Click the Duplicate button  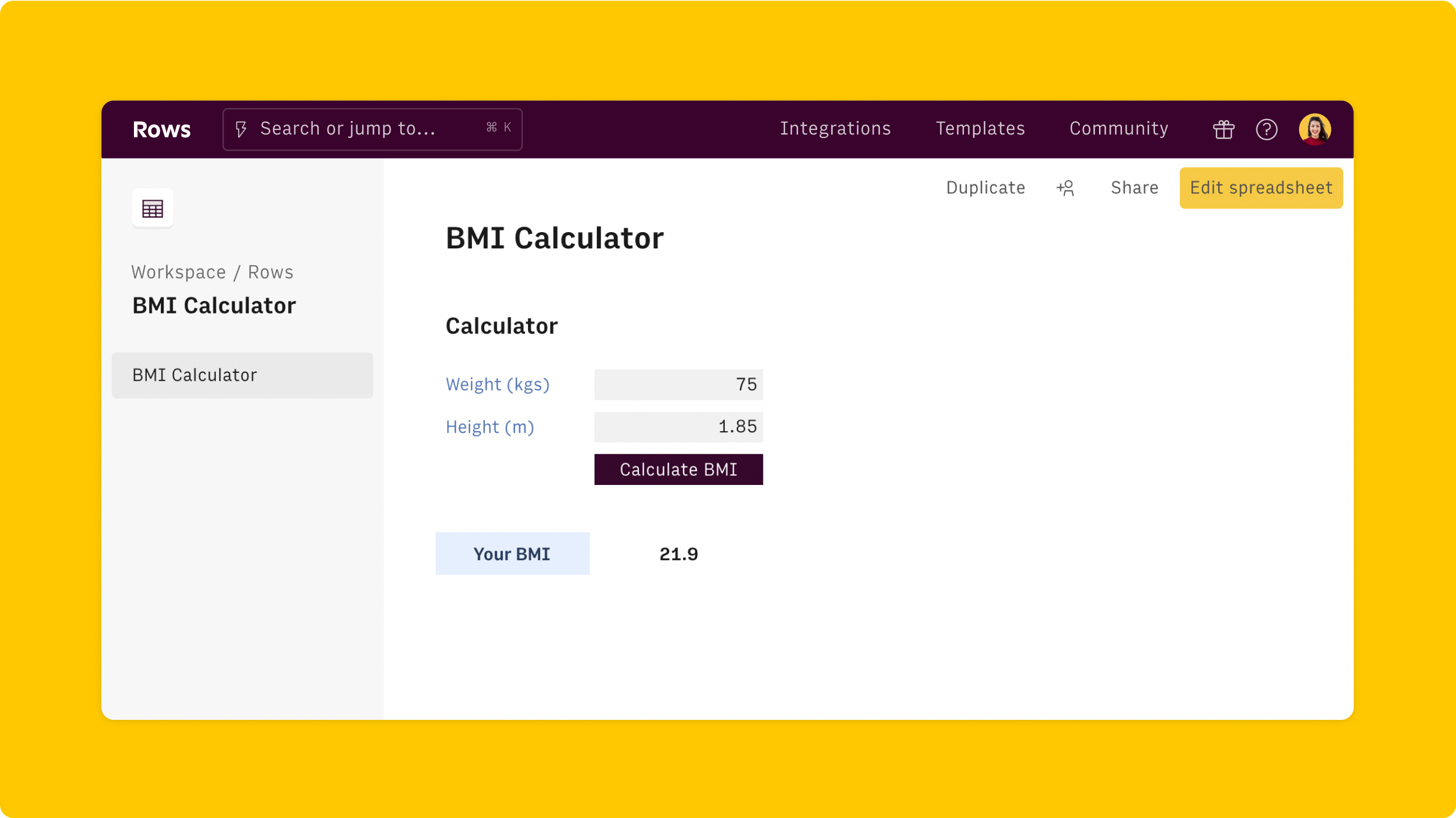click(x=985, y=188)
